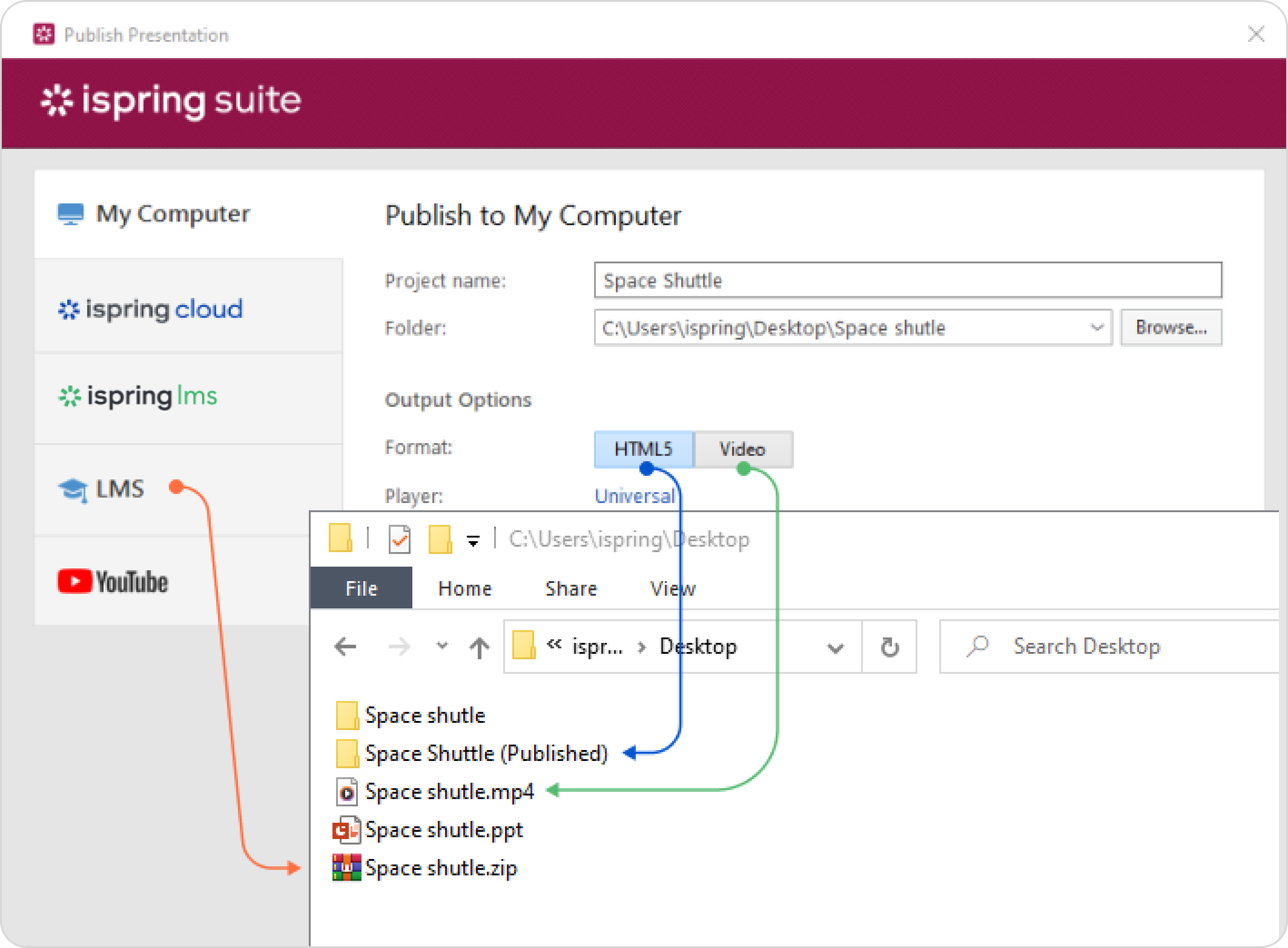This screenshot has height=948, width=1288.
Task: Click the LMS graduation cap icon
Action: tap(73, 490)
